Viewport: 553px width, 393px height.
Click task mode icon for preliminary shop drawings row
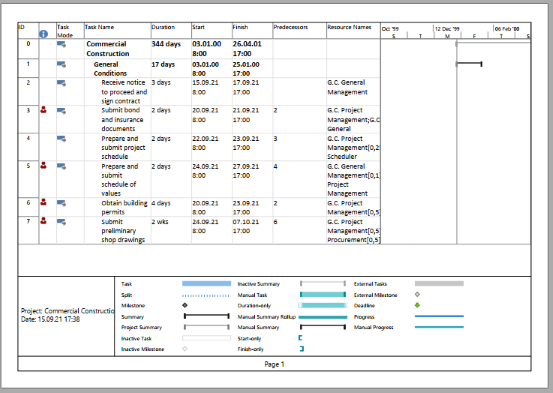coord(61,222)
